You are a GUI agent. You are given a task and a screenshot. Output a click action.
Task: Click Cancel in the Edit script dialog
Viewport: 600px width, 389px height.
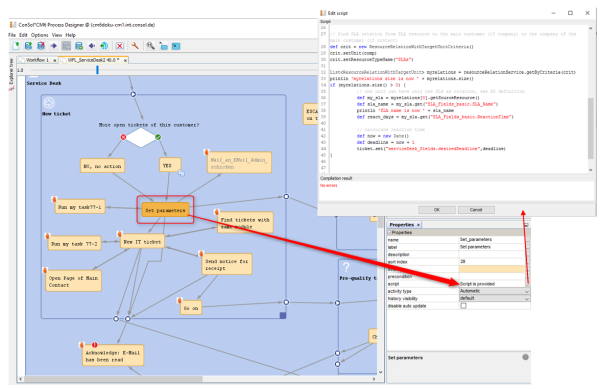click(476, 210)
